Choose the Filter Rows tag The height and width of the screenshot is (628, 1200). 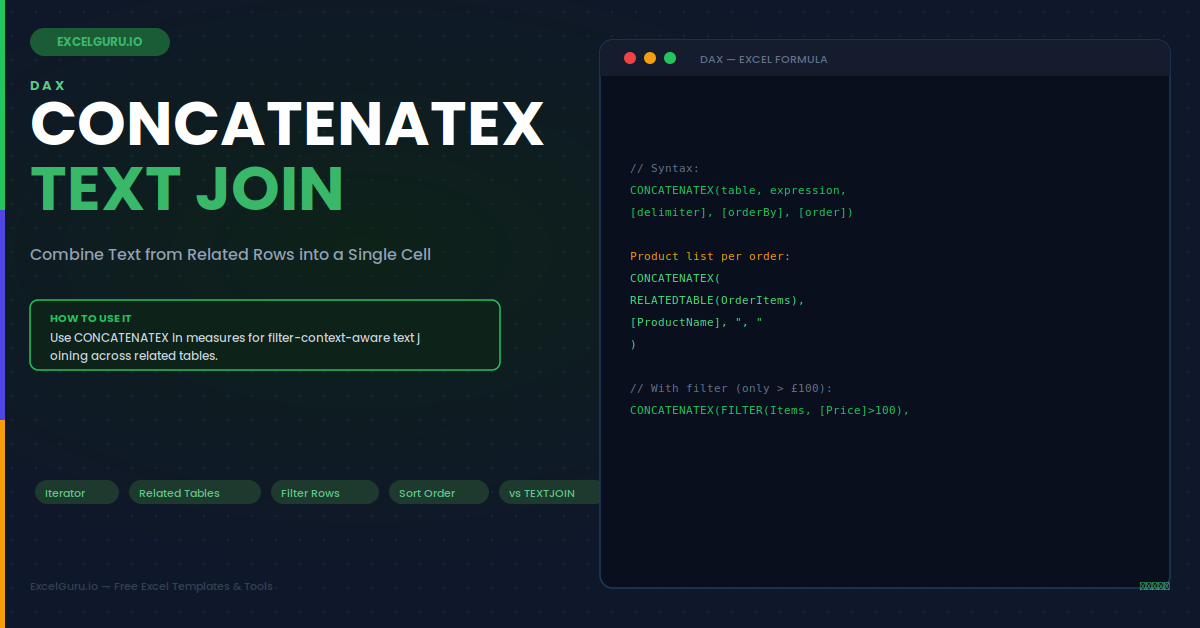coord(325,492)
